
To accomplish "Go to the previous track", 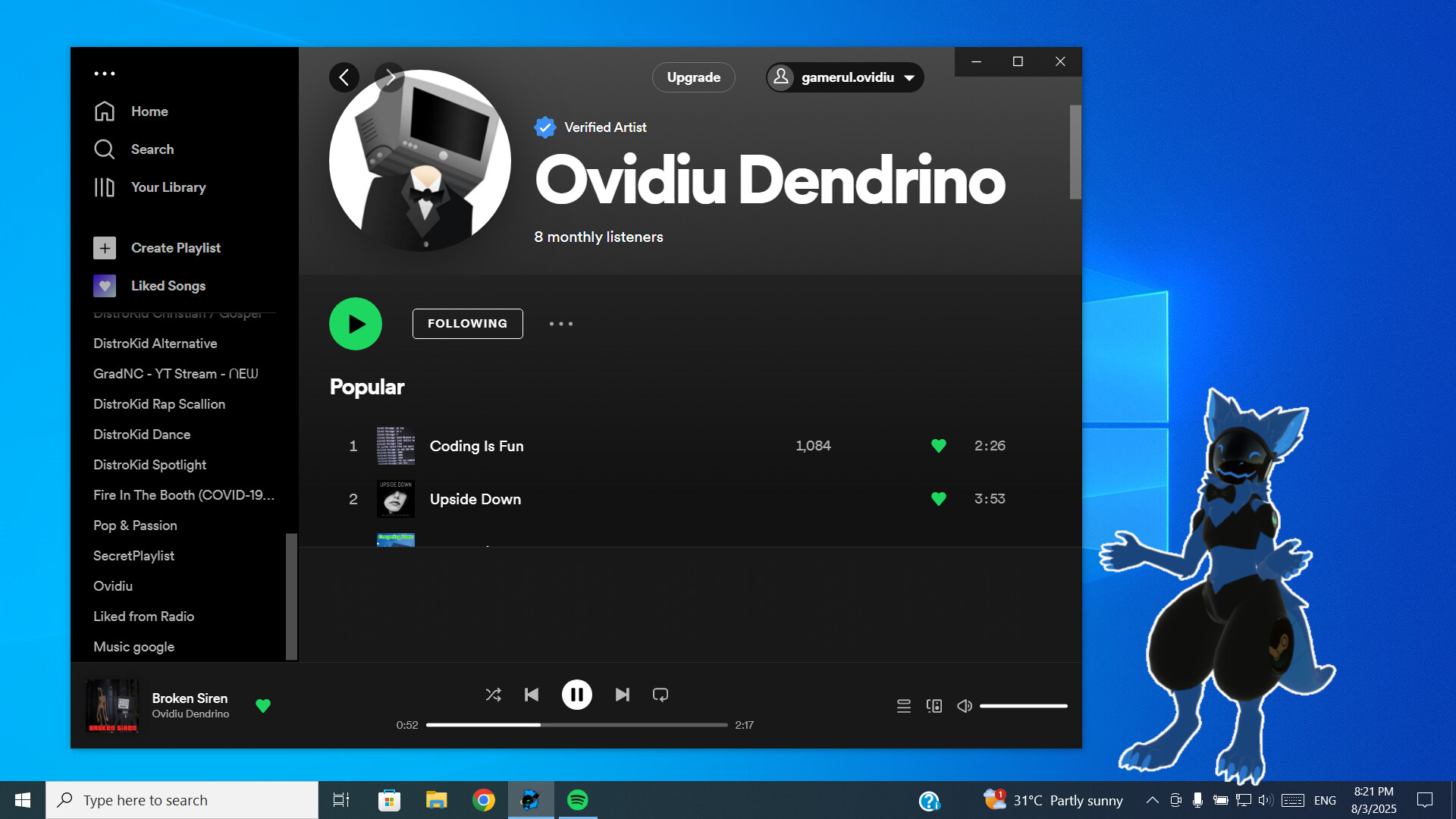I will click(532, 695).
